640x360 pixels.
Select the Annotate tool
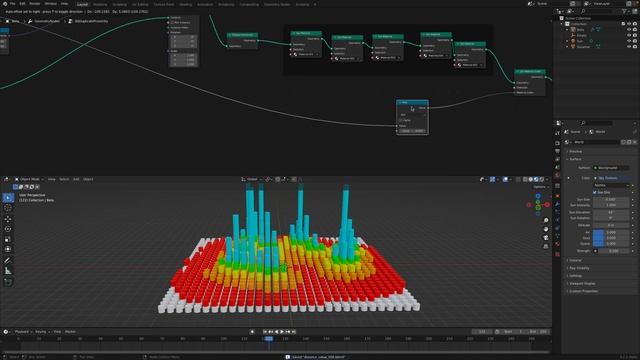click(x=8, y=260)
